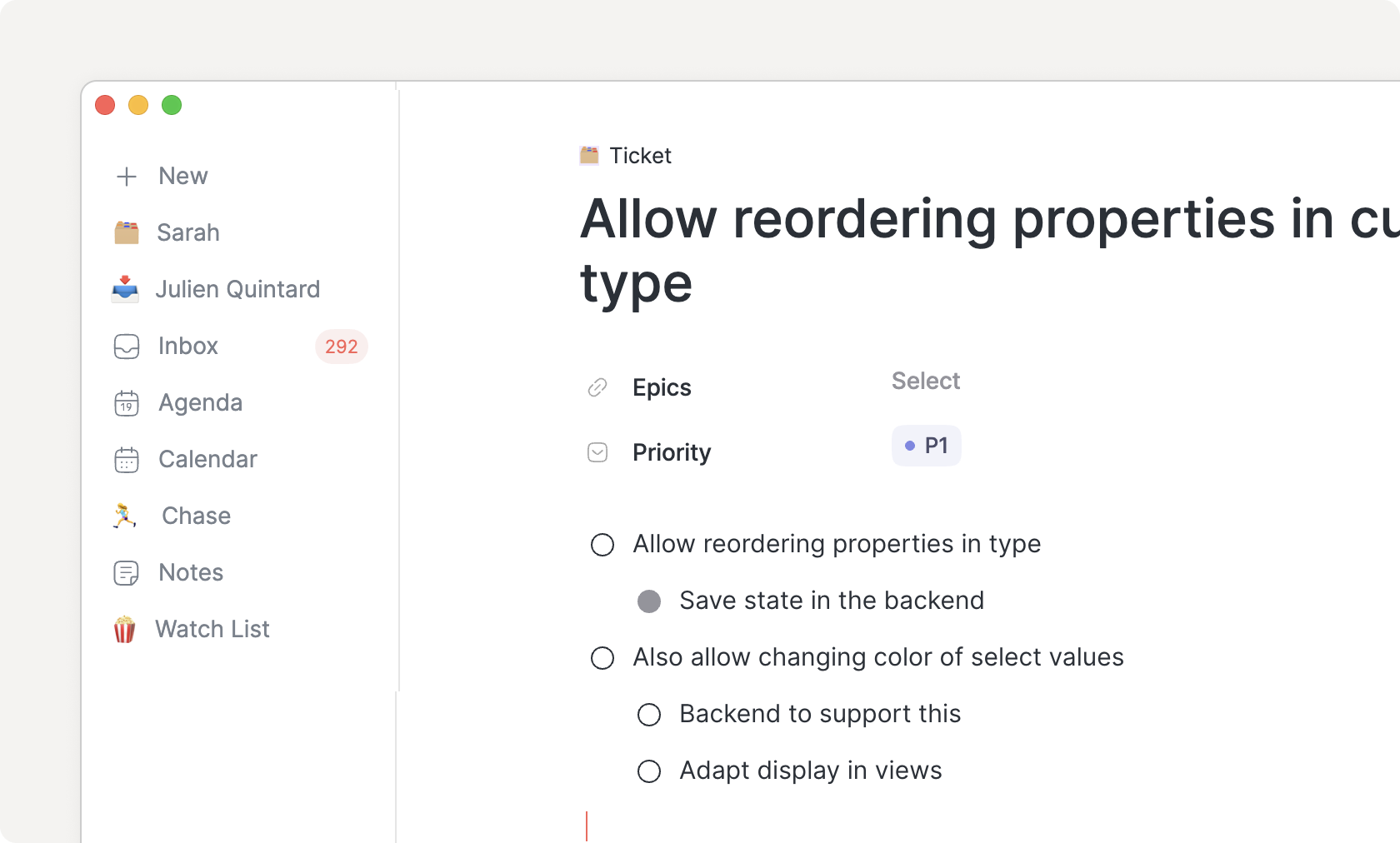Tick the 'Adapt display in views' checkbox

pyautogui.click(x=649, y=771)
